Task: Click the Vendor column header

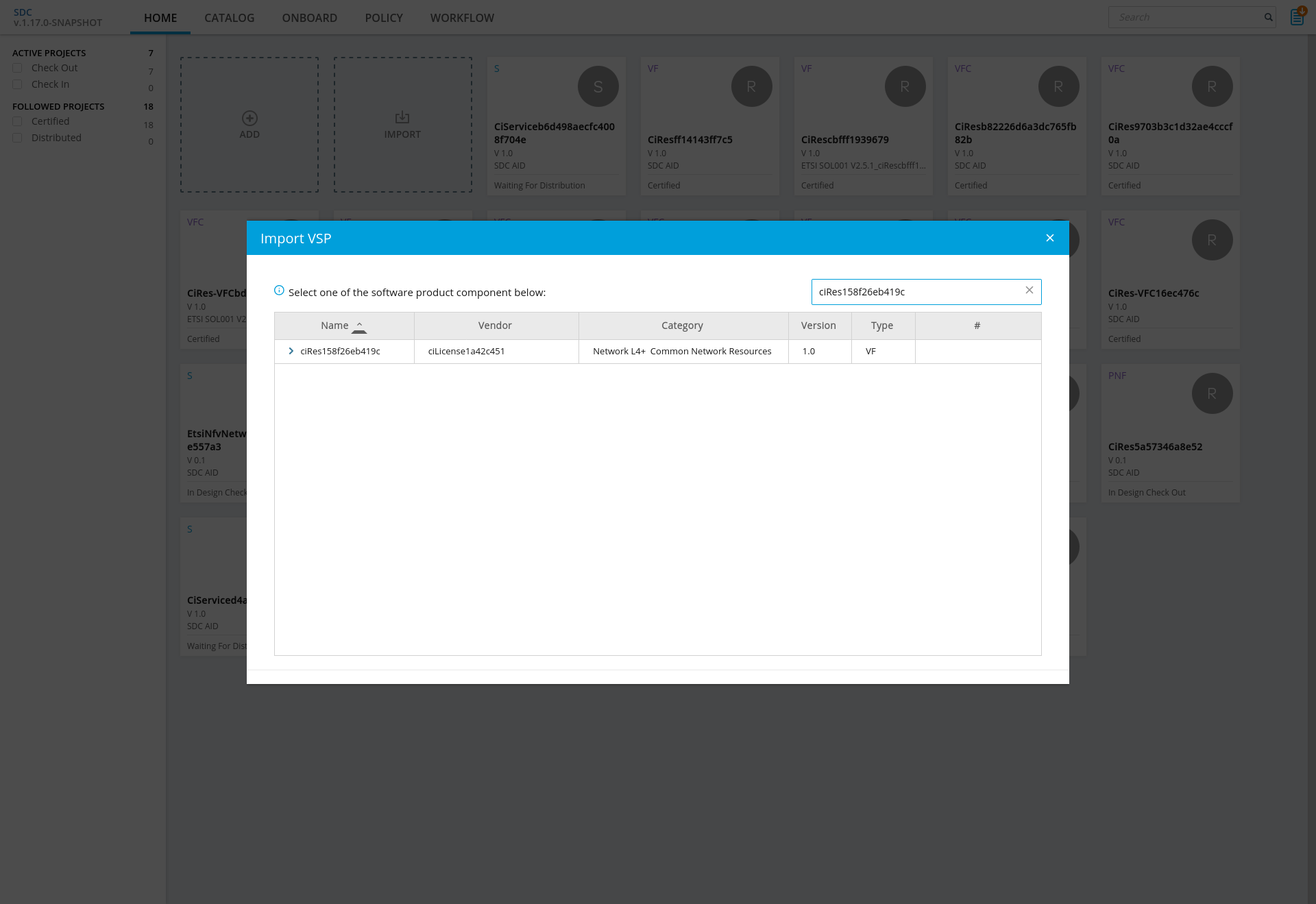Action: [x=496, y=326]
